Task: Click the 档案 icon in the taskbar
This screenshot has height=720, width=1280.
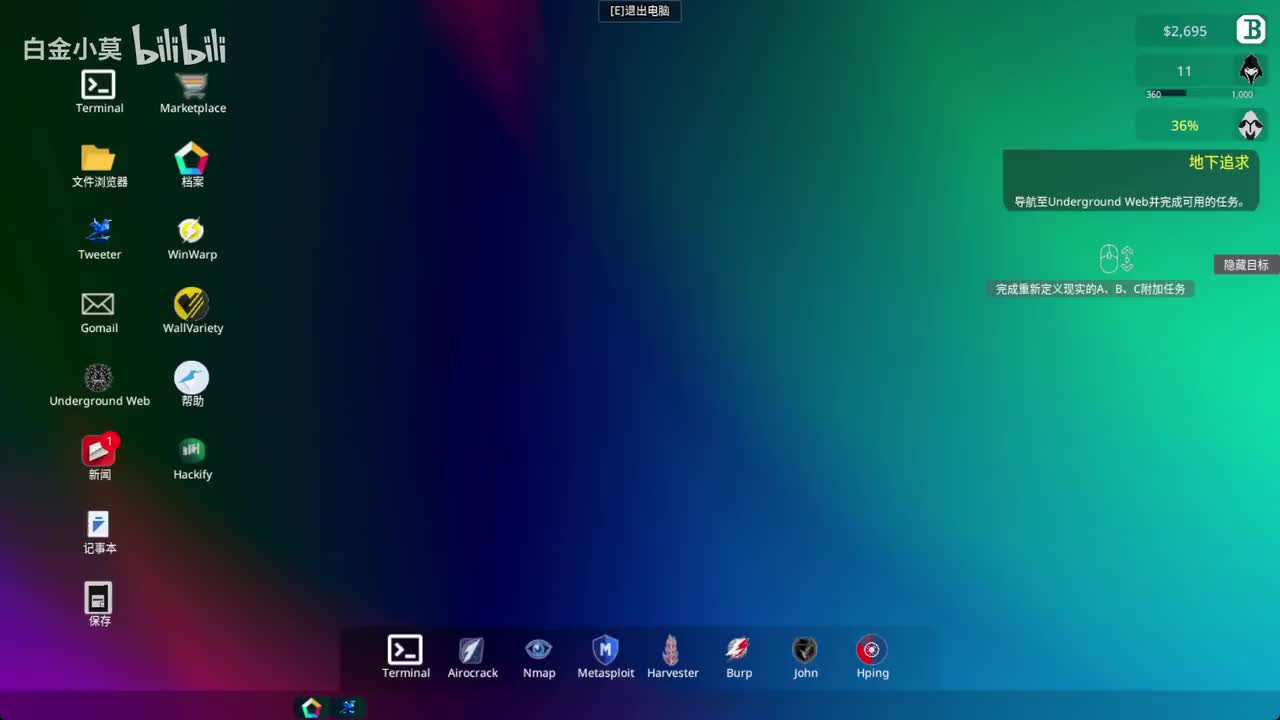Action: pyautogui.click(x=312, y=708)
